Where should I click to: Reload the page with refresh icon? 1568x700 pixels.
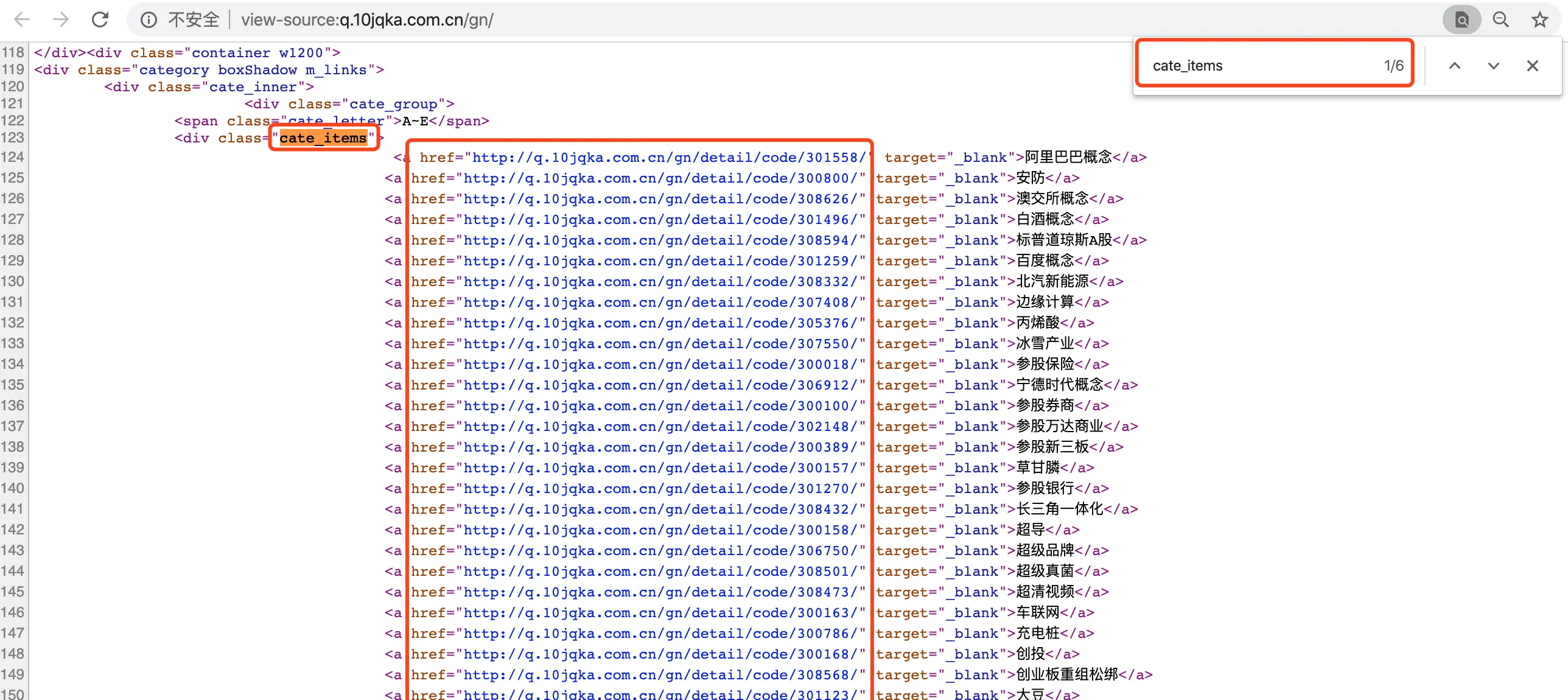click(x=100, y=19)
